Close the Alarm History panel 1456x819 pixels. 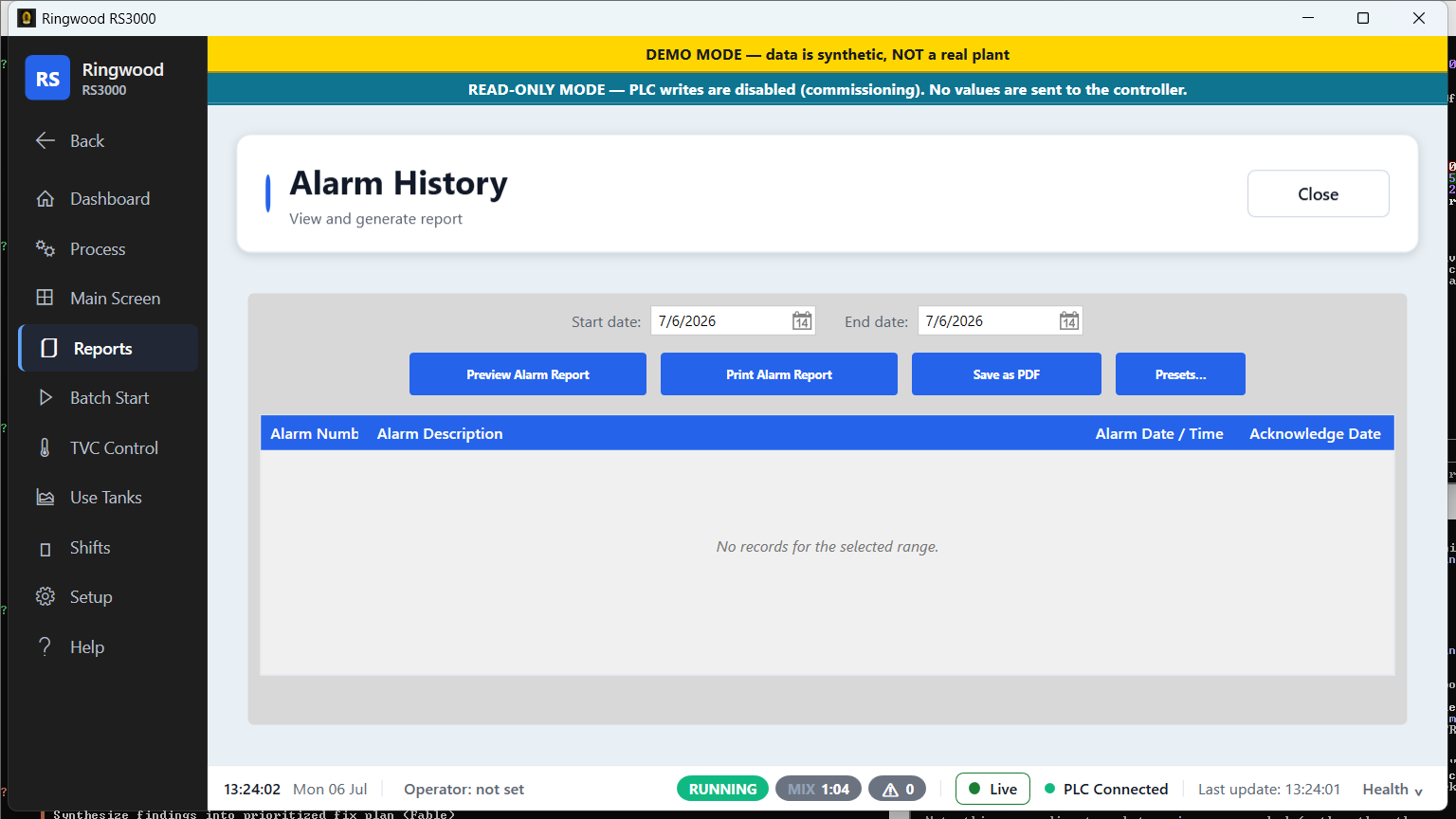point(1319,193)
